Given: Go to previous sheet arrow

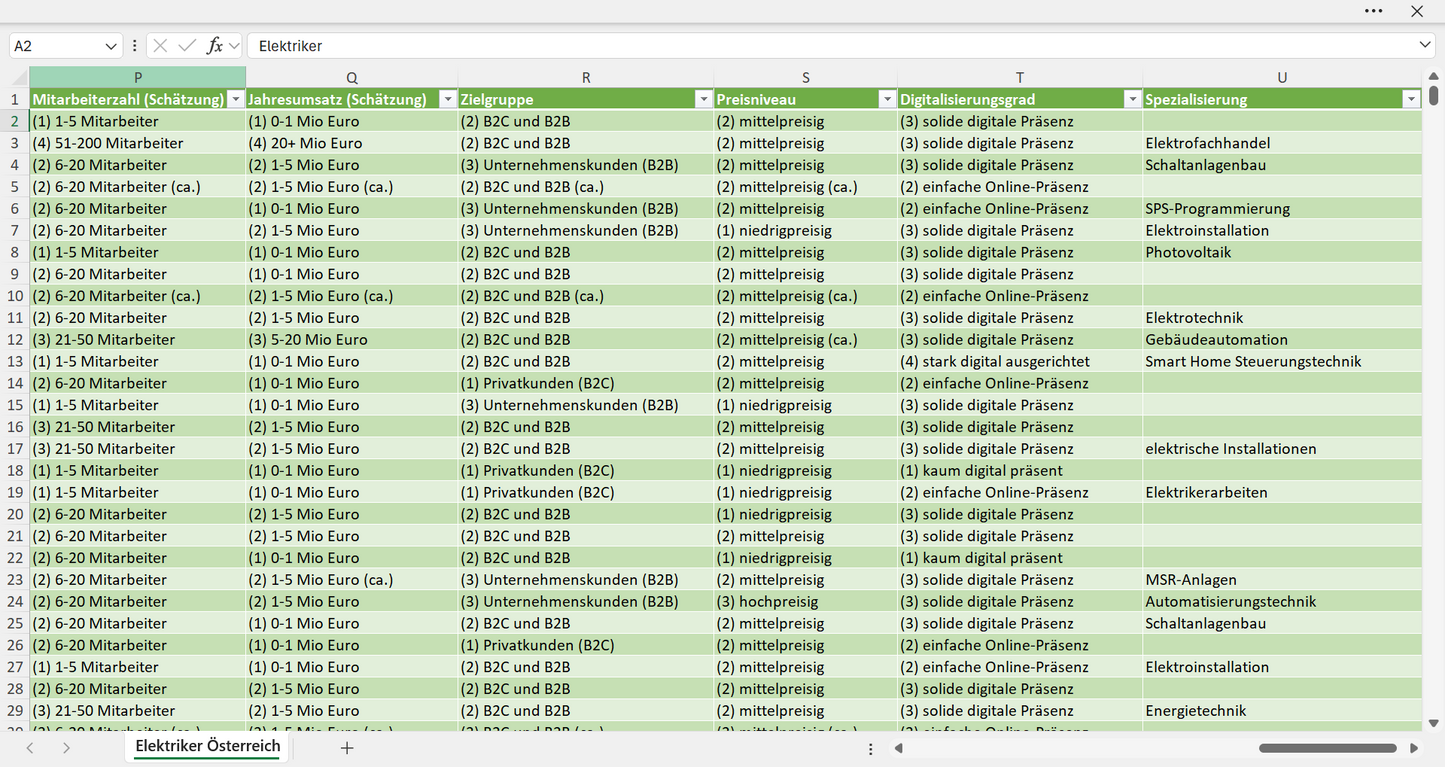Looking at the screenshot, I should point(30,748).
